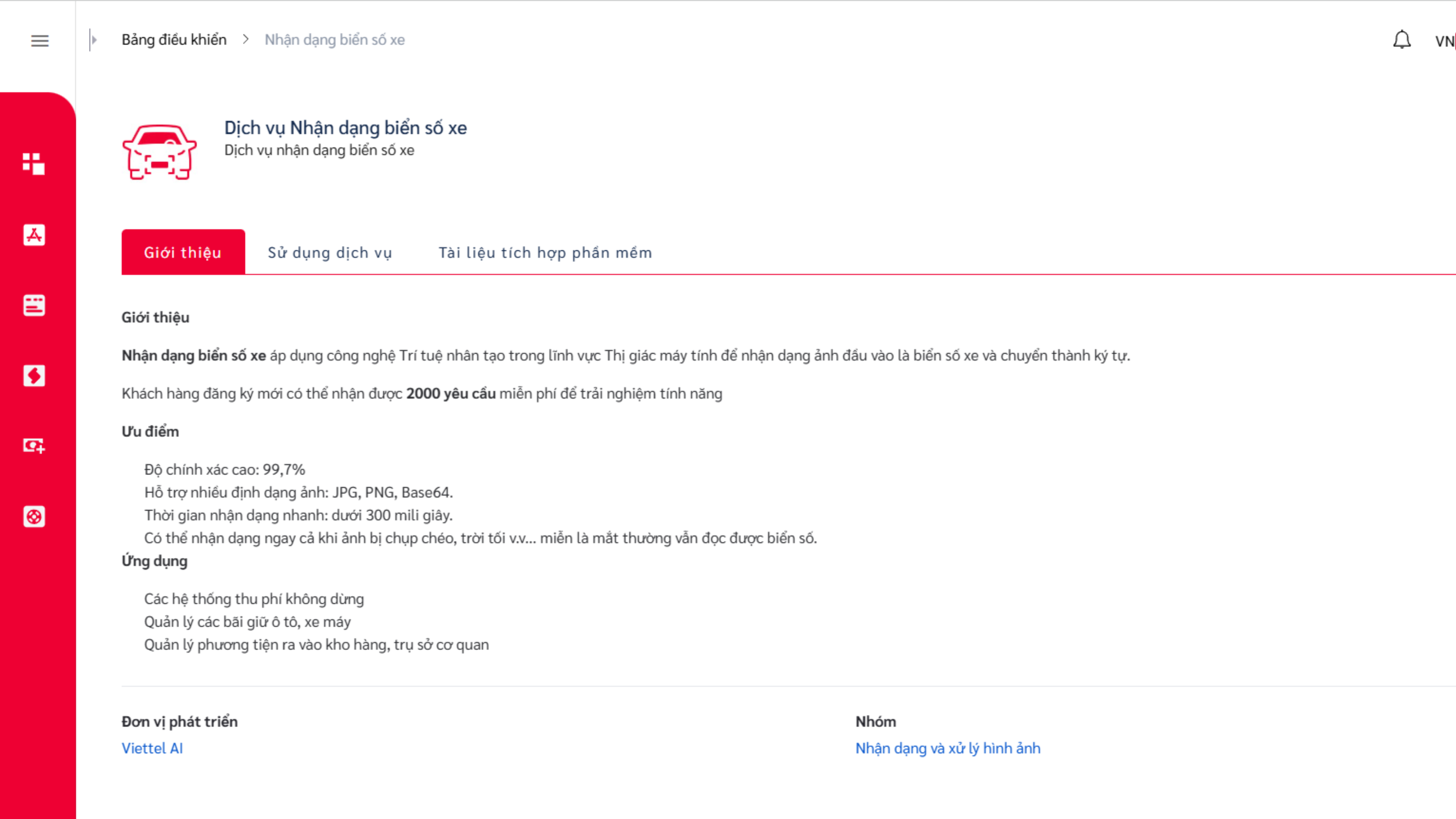Open the lifebuoy support icon in sidebar
1456x819 pixels.
[34, 516]
